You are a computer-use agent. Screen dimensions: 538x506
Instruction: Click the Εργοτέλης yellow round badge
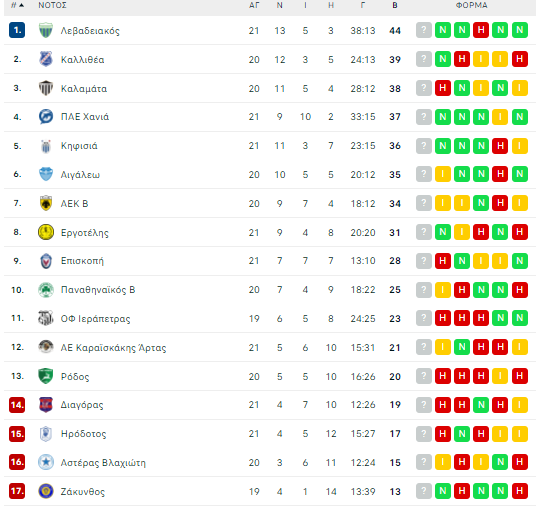coord(46,232)
